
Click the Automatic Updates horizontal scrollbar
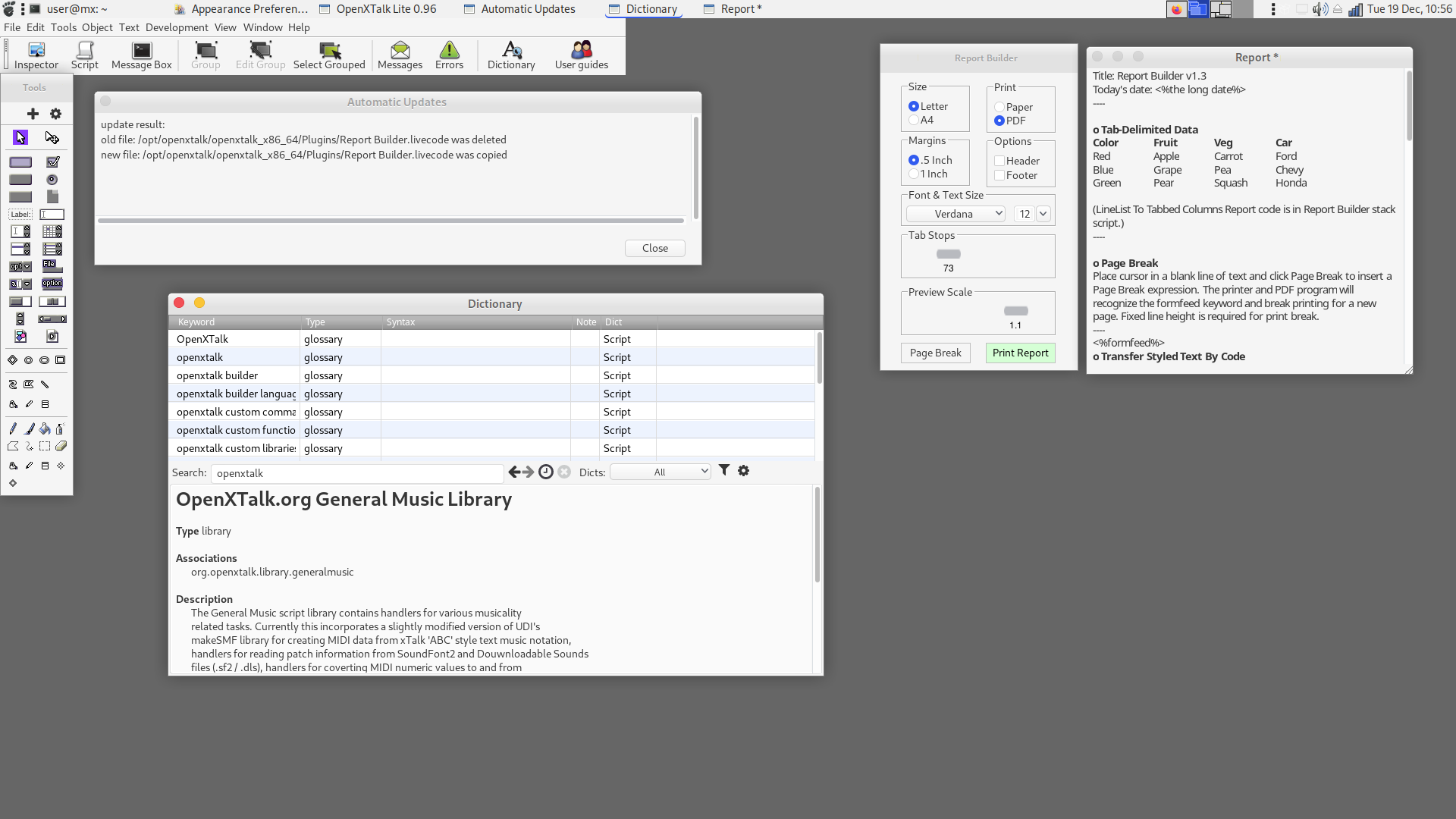[x=391, y=221]
